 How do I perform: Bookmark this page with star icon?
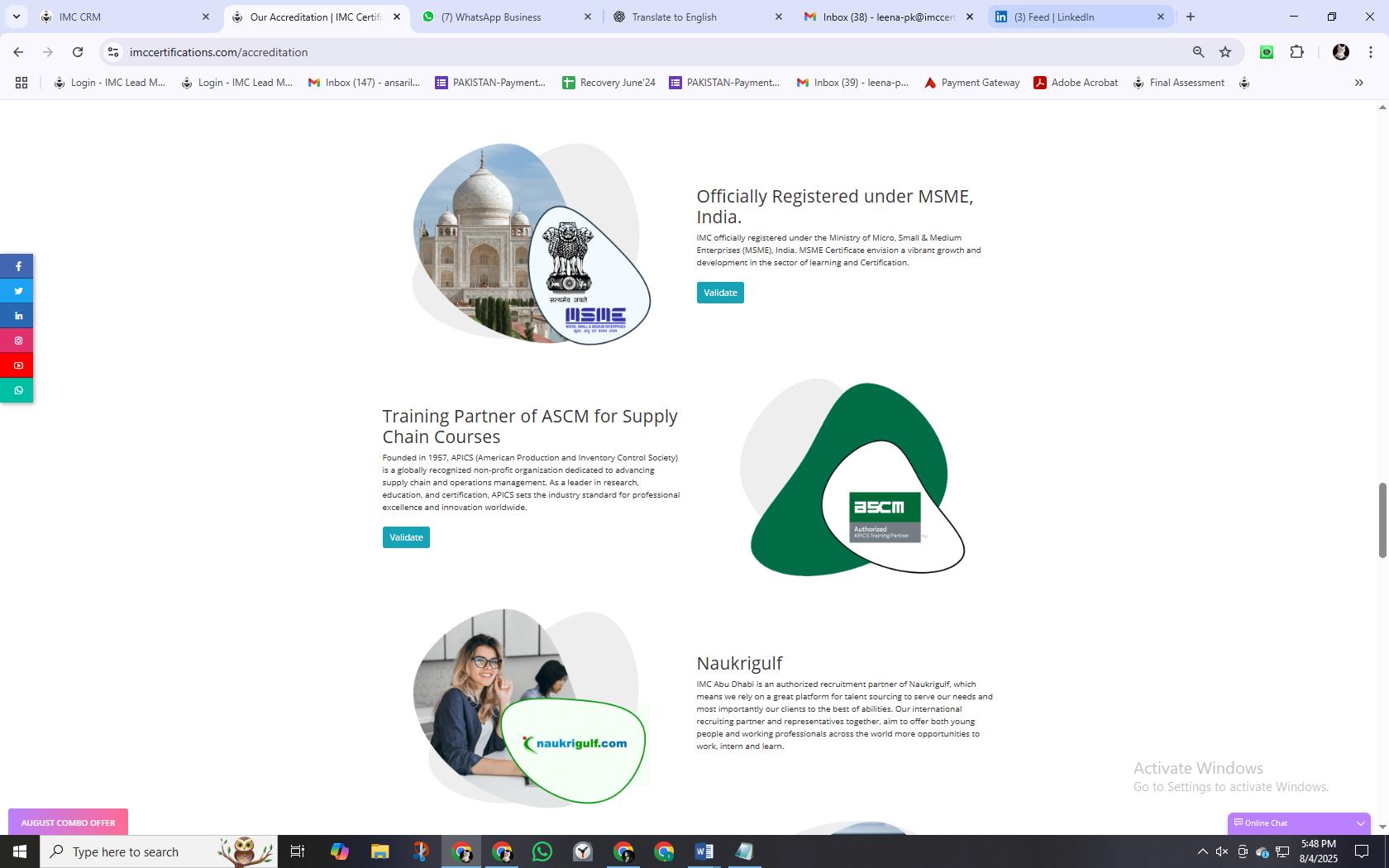(1225, 52)
